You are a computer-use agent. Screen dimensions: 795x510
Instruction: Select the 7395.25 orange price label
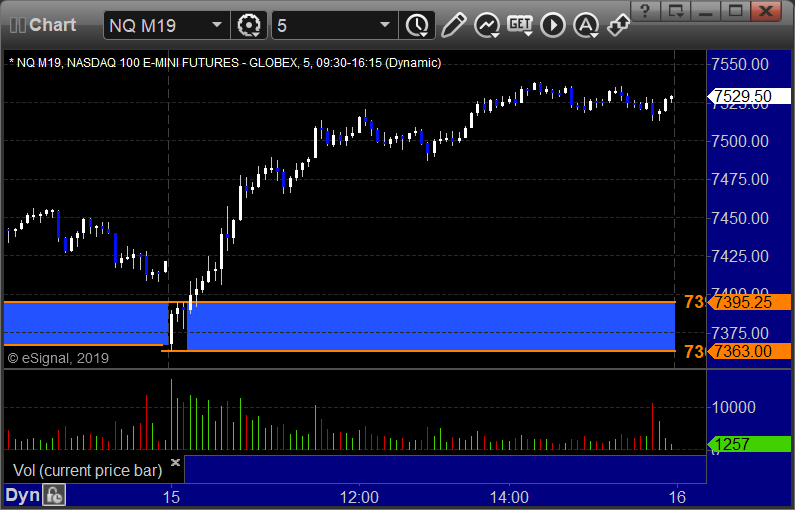pyautogui.click(x=749, y=302)
